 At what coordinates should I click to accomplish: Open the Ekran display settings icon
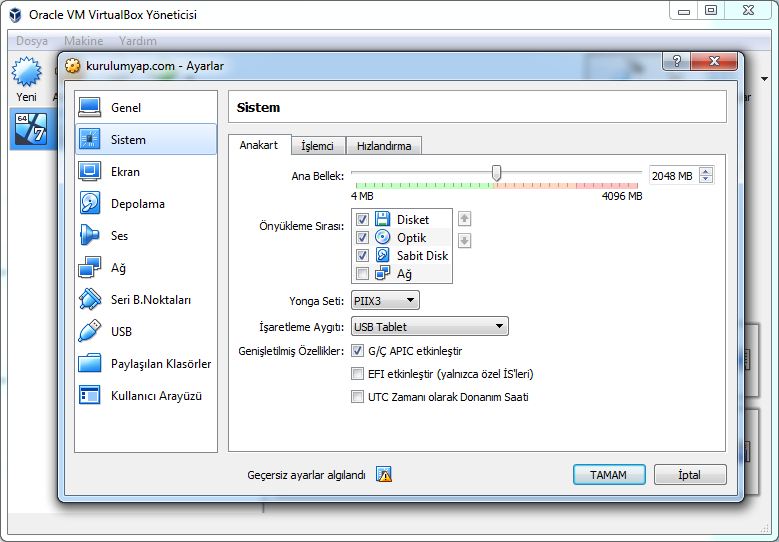click(x=89, y=171)
